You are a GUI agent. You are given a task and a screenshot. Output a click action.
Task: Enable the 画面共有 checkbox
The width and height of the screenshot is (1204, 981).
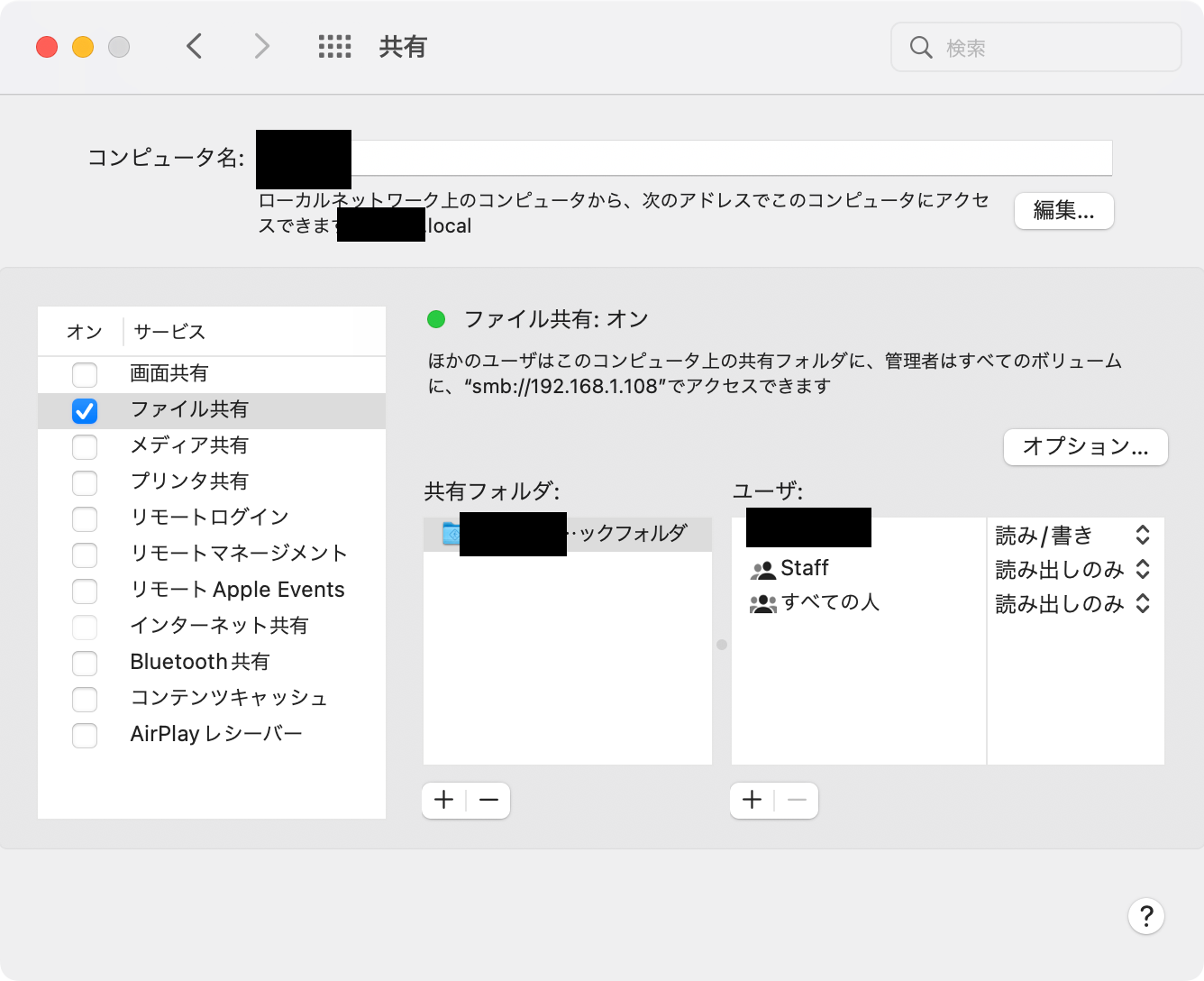coord(85,374)
